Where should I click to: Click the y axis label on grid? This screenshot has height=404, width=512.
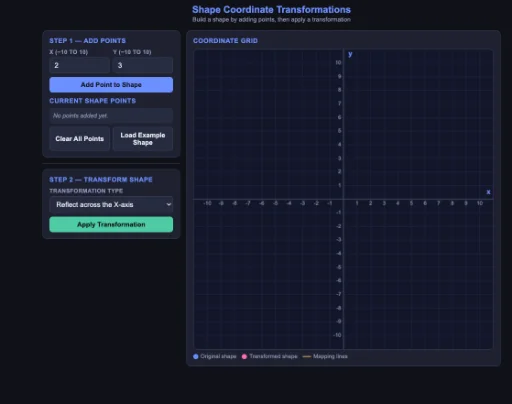click(x=350, y=54)
